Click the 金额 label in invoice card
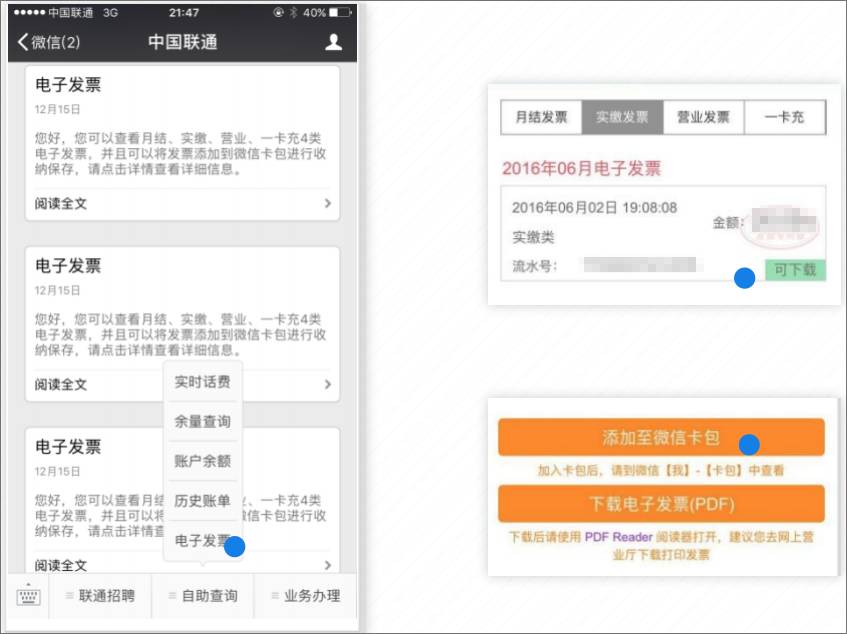Image resolution: width=847 pixels, height=634 pixels. [x=728, y=222]
